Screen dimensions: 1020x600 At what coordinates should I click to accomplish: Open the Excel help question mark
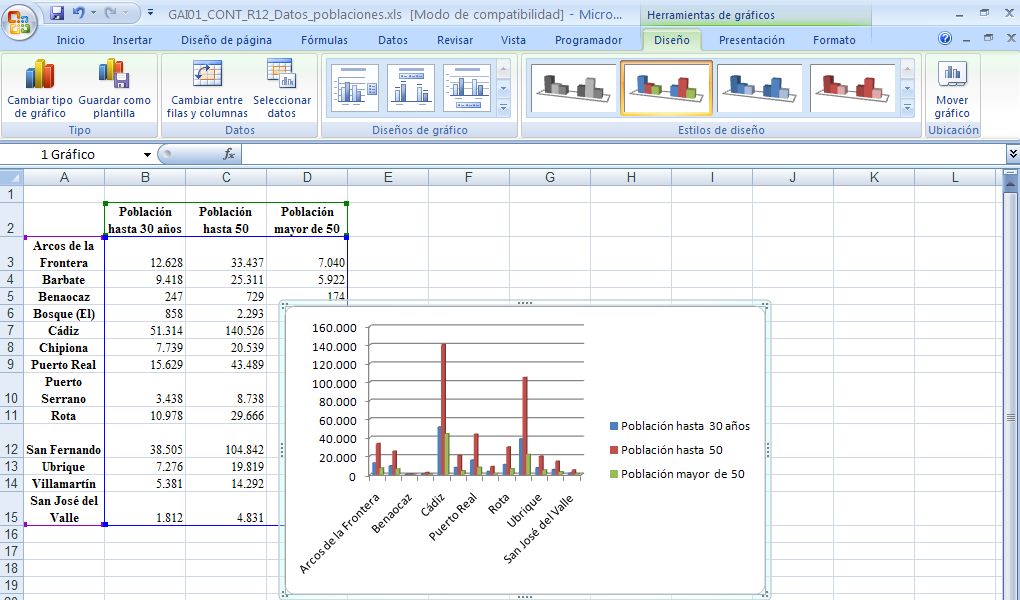coord(945,39)
